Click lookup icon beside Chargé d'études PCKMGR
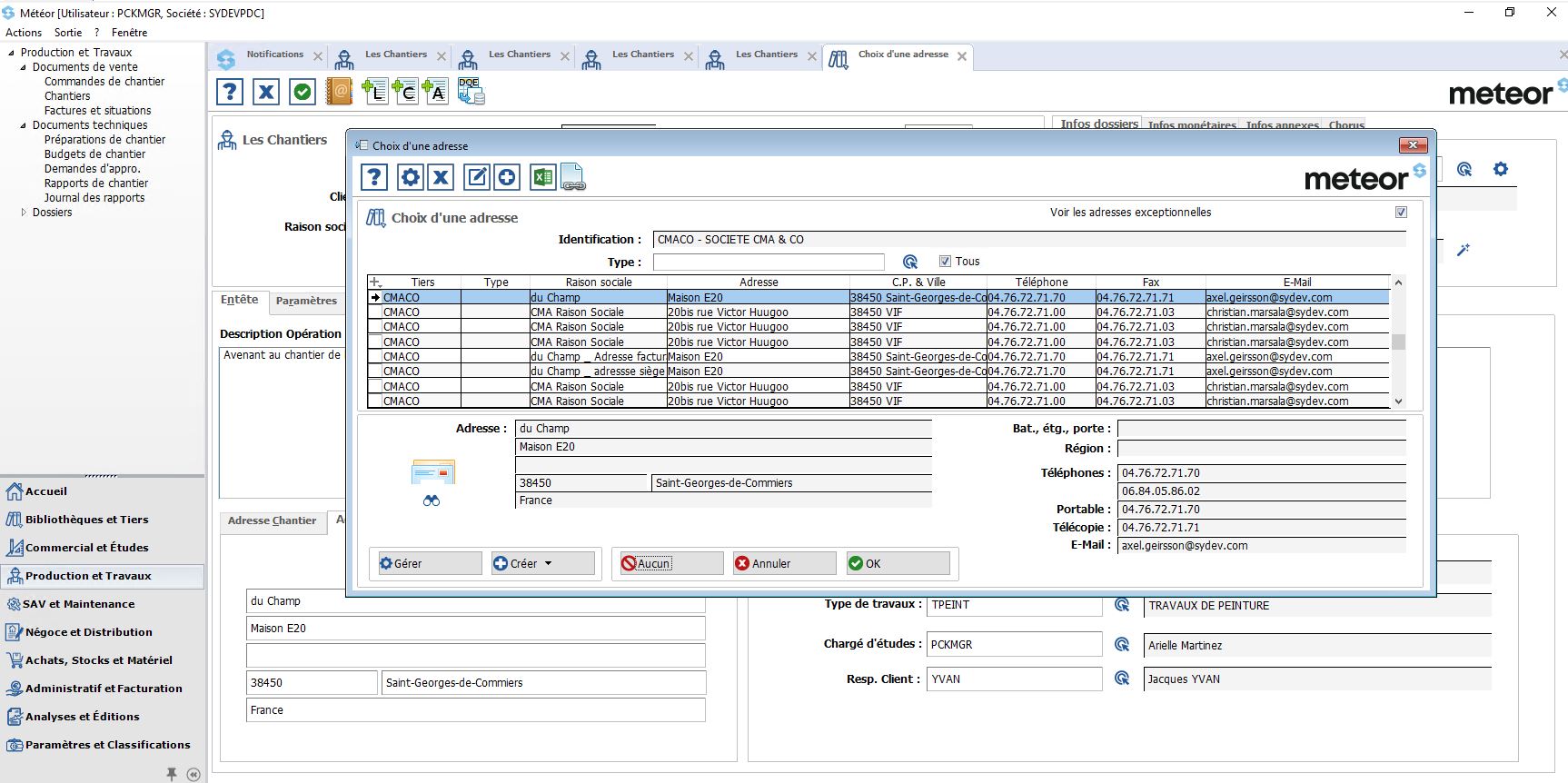This screenshot has height=783, width=1568. pyautogui.click(x=1122, y=644)
